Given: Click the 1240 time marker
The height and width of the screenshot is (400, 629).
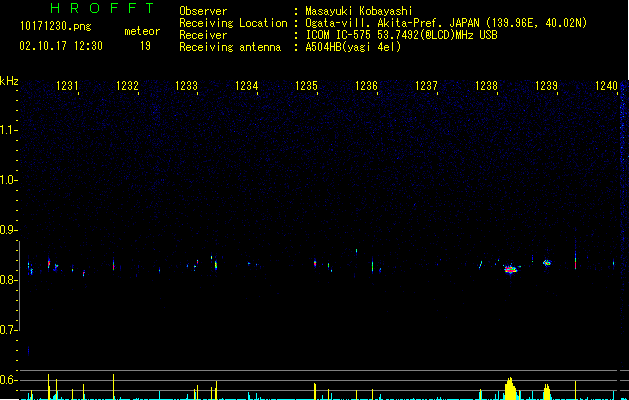Looking at the screenshot, I should (x=606, y=86).
